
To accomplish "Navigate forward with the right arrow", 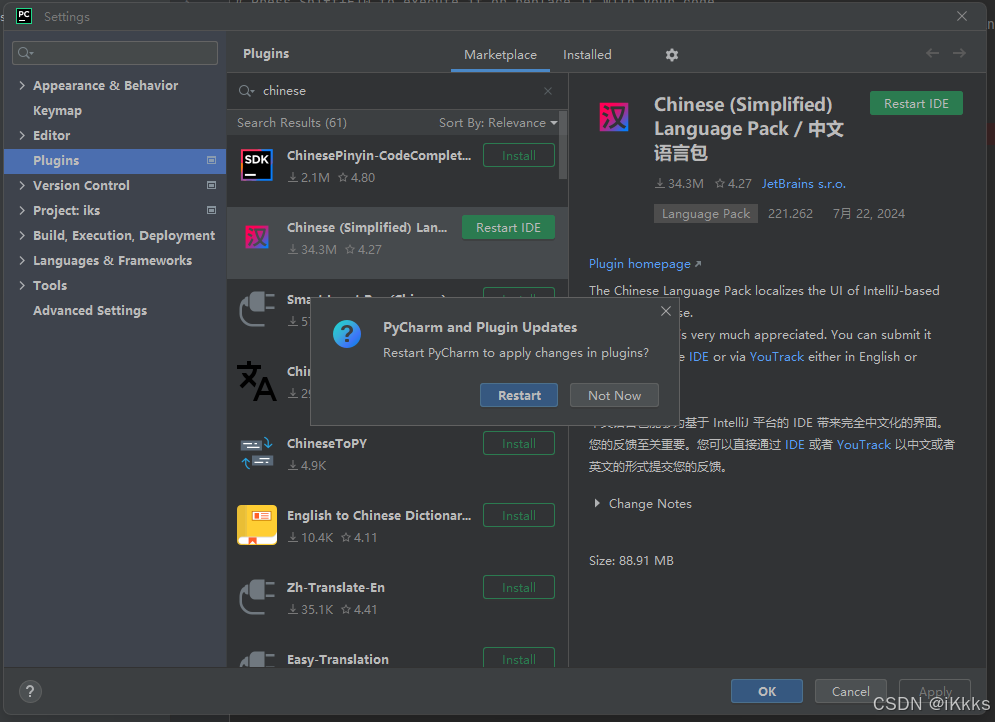I will (x=959, y=53).
